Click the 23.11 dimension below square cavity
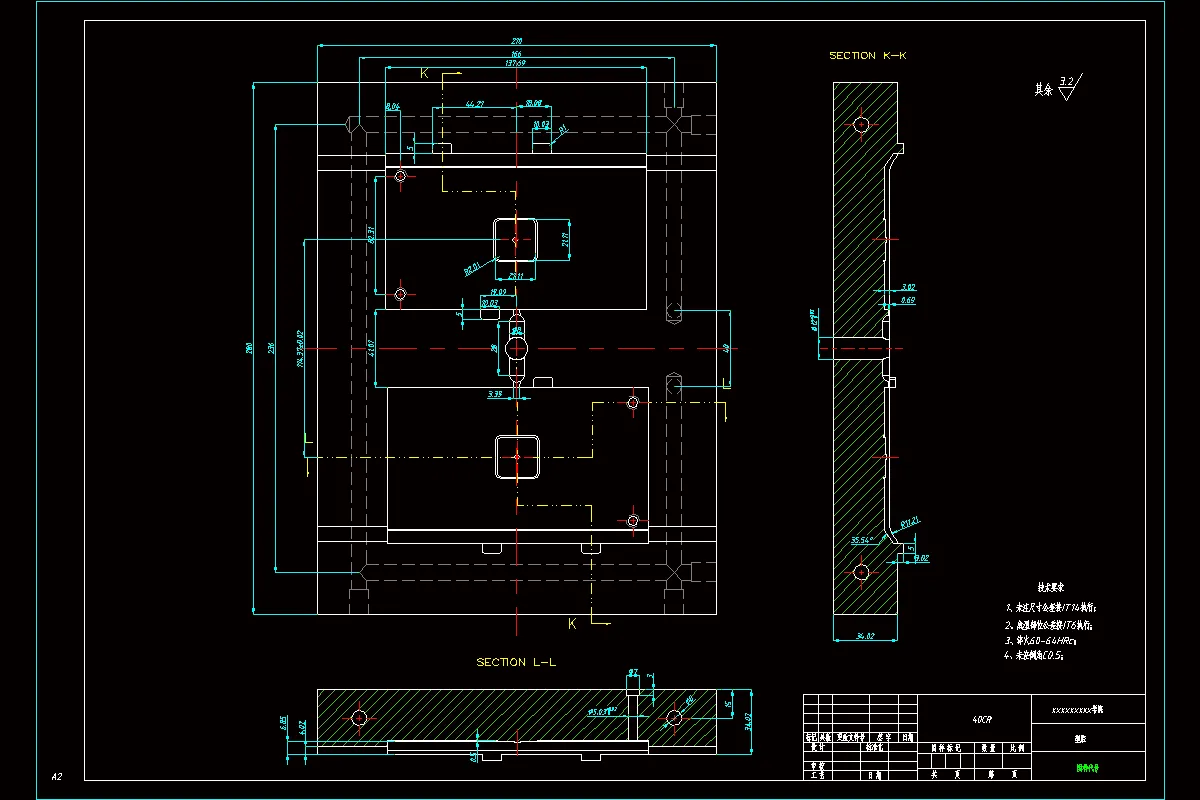 click(x=515, y=276)
